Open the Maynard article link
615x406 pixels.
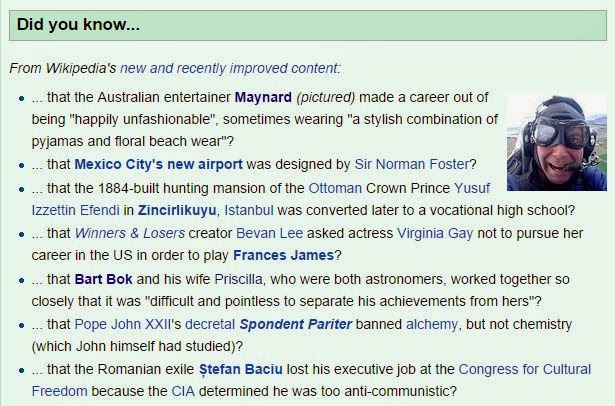point(263,97)
